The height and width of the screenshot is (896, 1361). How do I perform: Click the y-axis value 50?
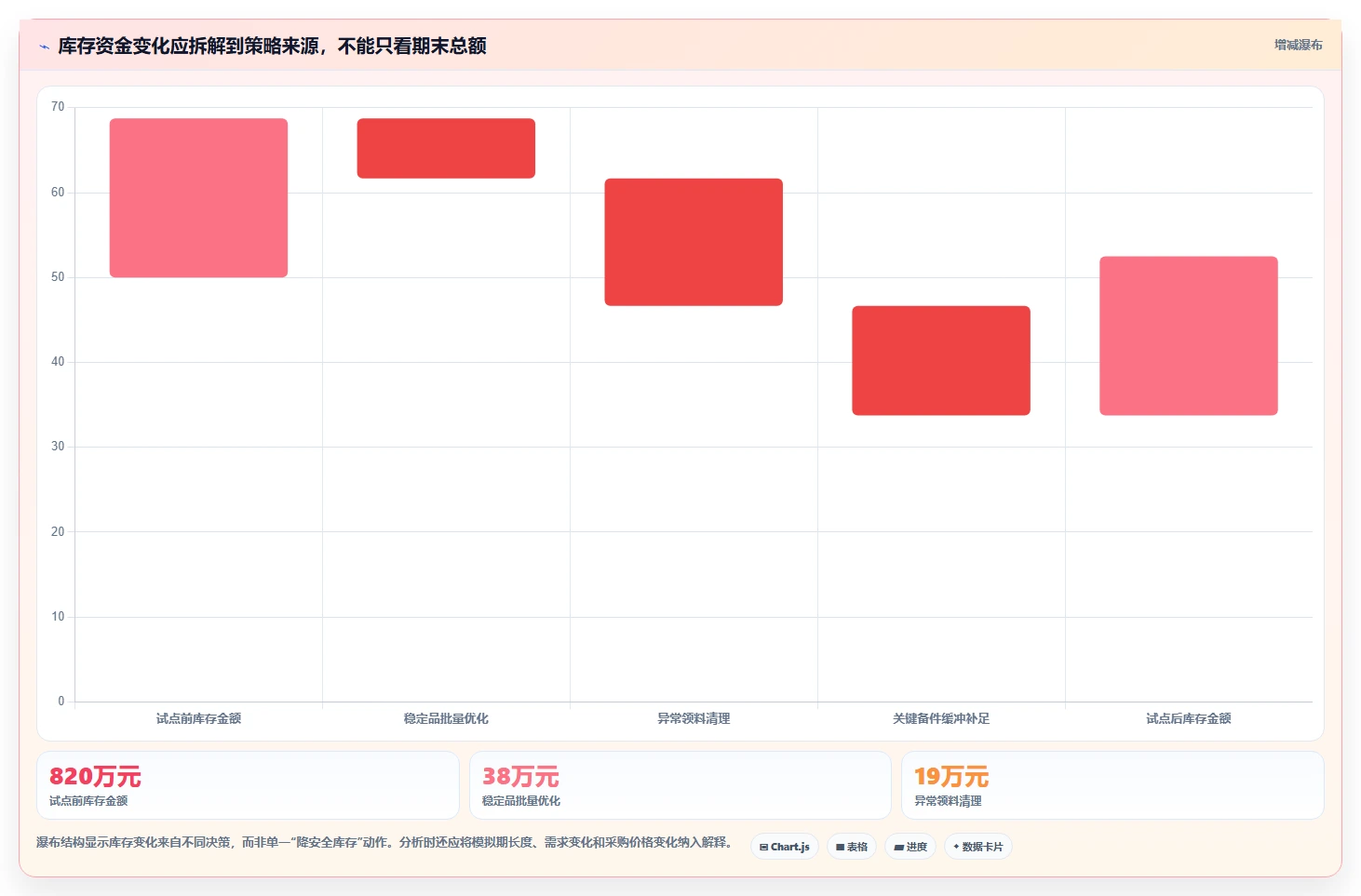coord(58,277)
